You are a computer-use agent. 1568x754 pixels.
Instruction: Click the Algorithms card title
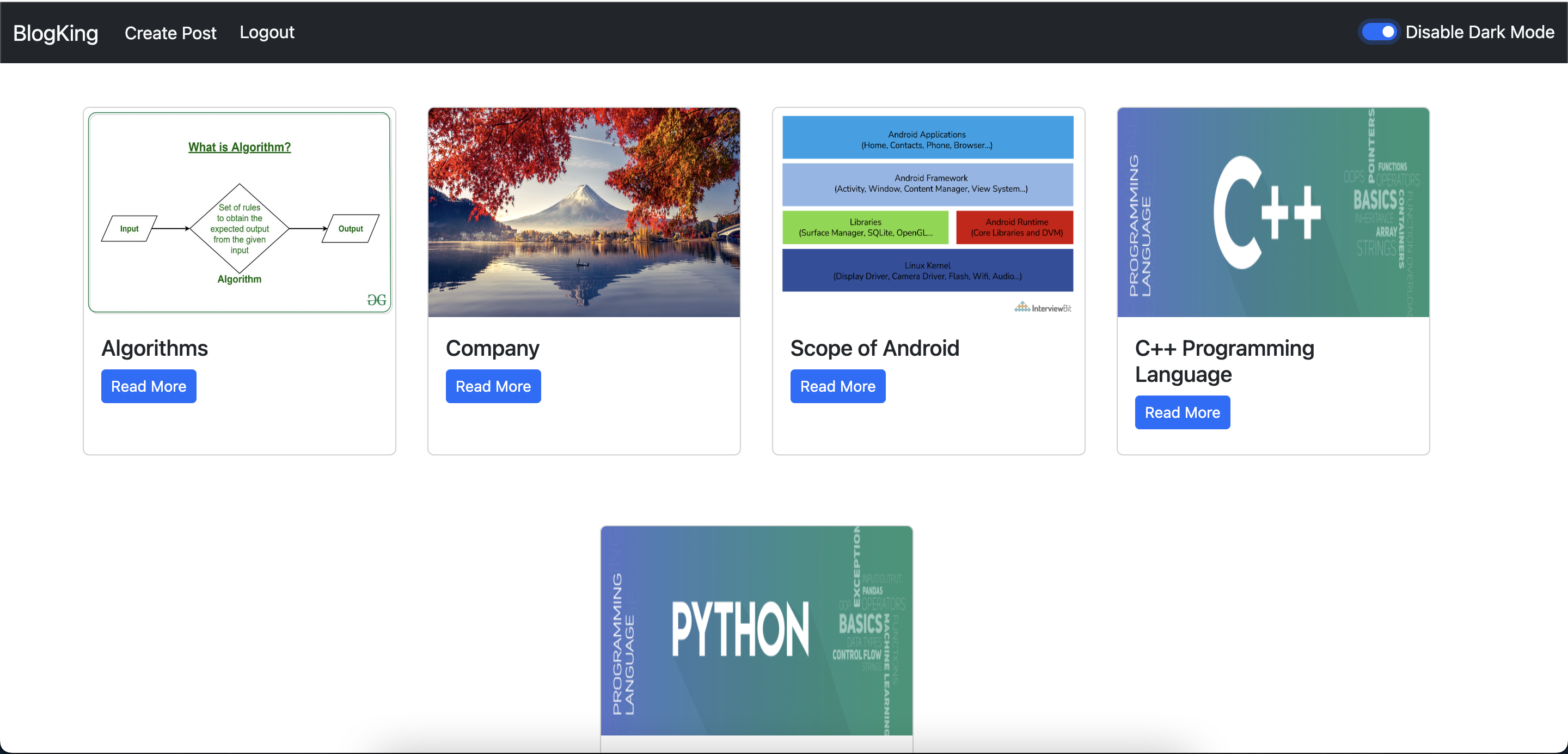click(x=155, y=348)
